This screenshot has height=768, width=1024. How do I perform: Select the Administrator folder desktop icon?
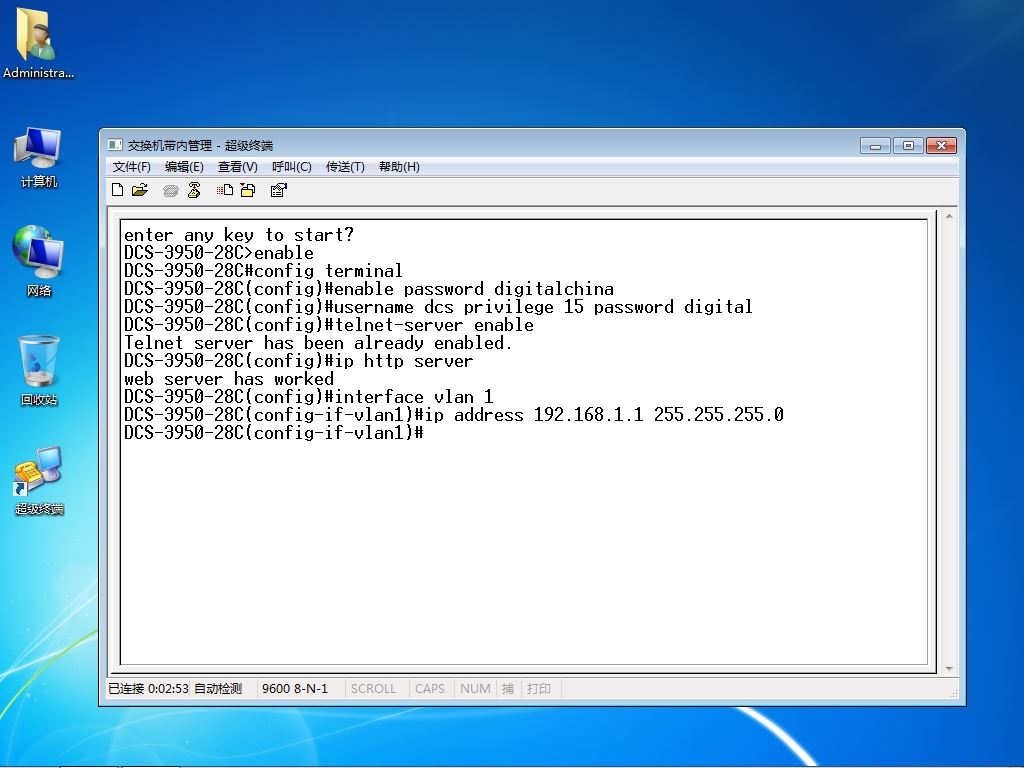[38, 43]
